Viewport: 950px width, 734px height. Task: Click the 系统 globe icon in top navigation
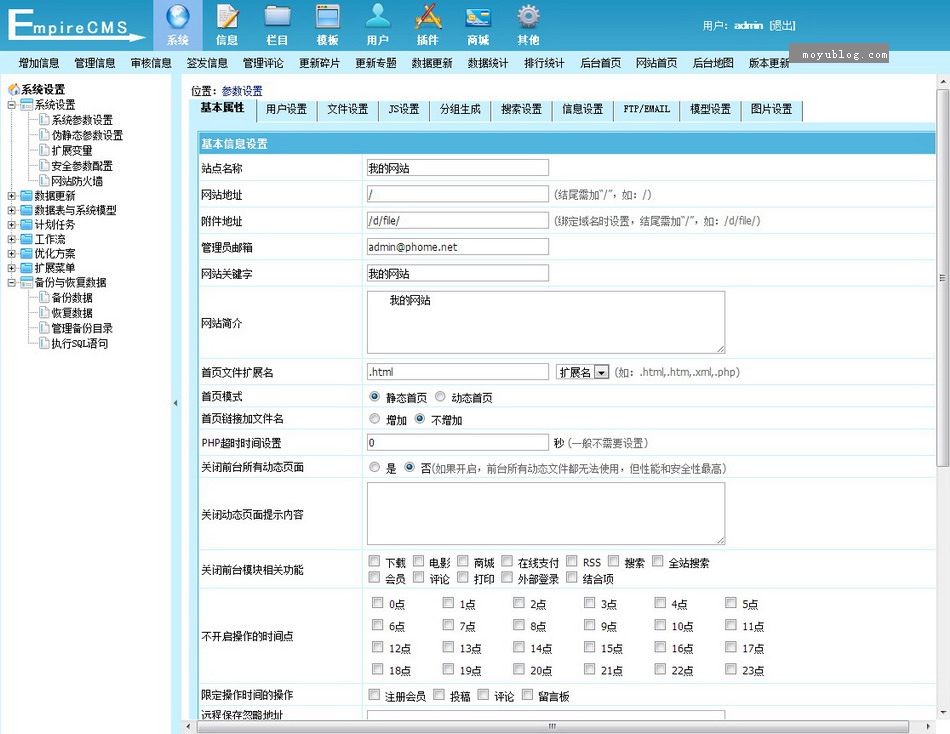pyautogui.click(x=177, y=17)
